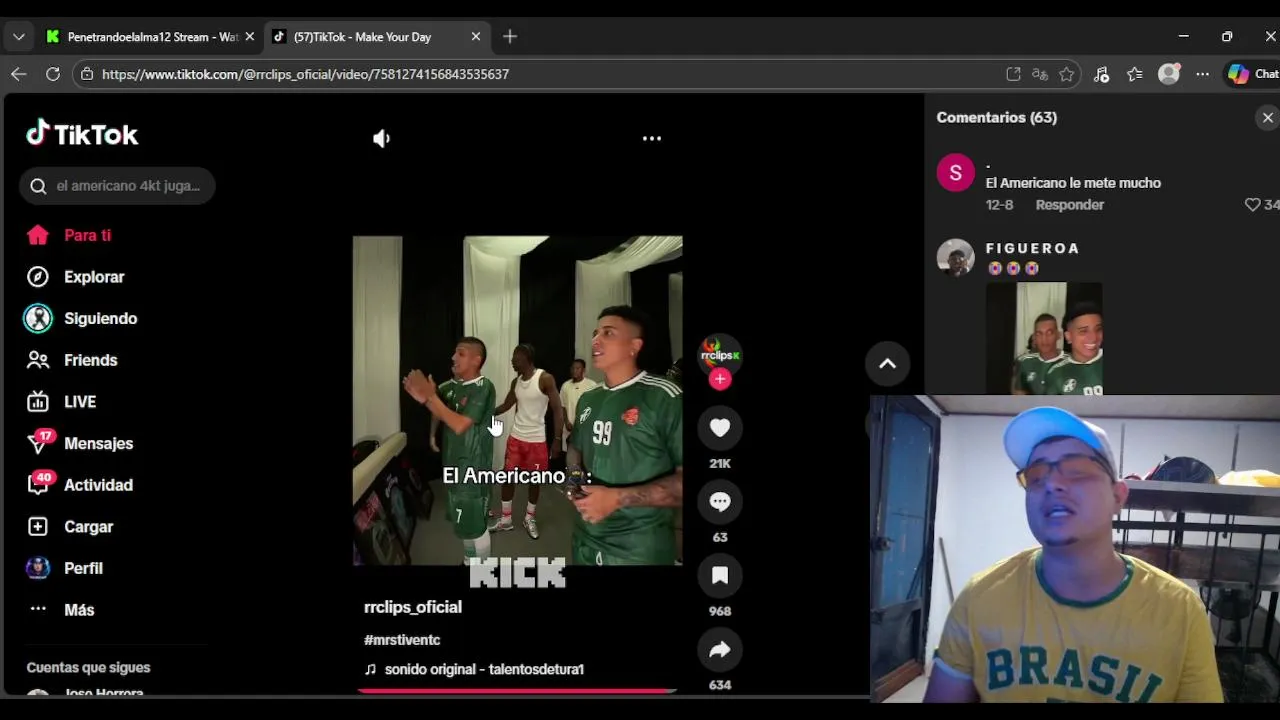
Task: Open browser profile avatar
Action: tap(1169, 74)
